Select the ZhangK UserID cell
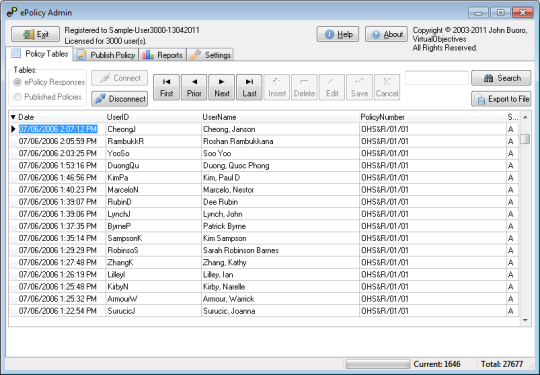The image size is (540, 375). (153, 262)
